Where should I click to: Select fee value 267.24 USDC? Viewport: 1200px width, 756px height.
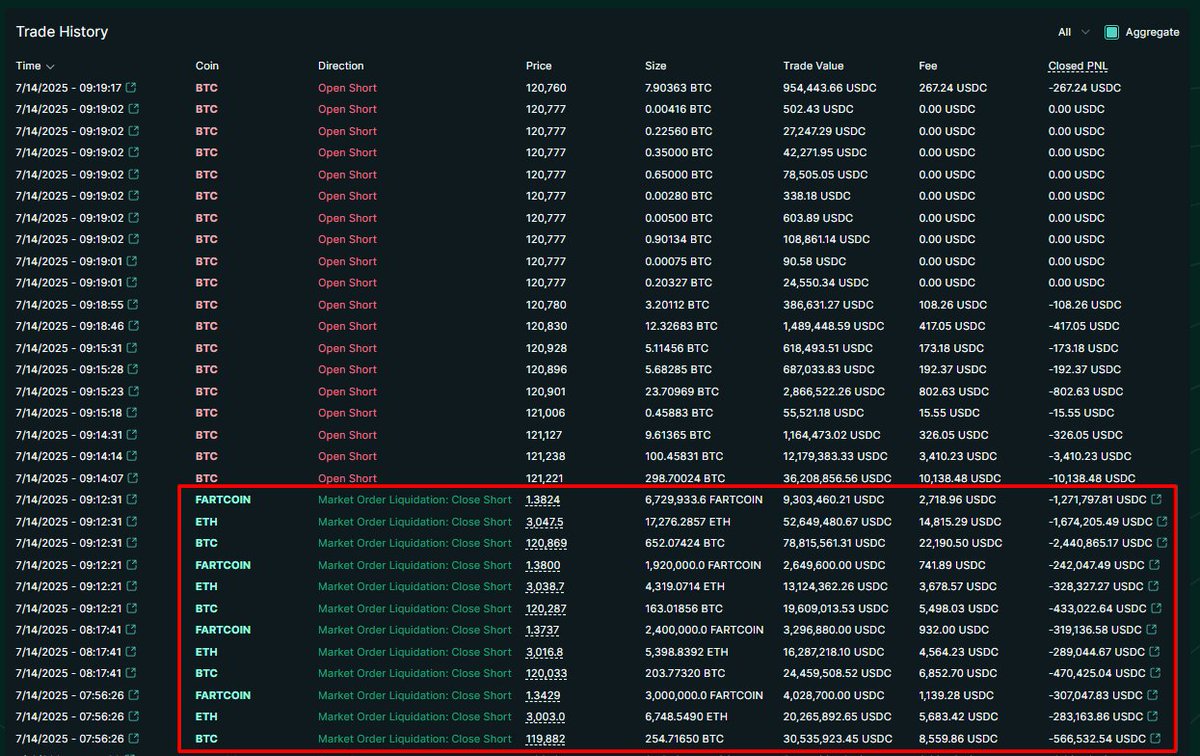(x=953, y=88)
